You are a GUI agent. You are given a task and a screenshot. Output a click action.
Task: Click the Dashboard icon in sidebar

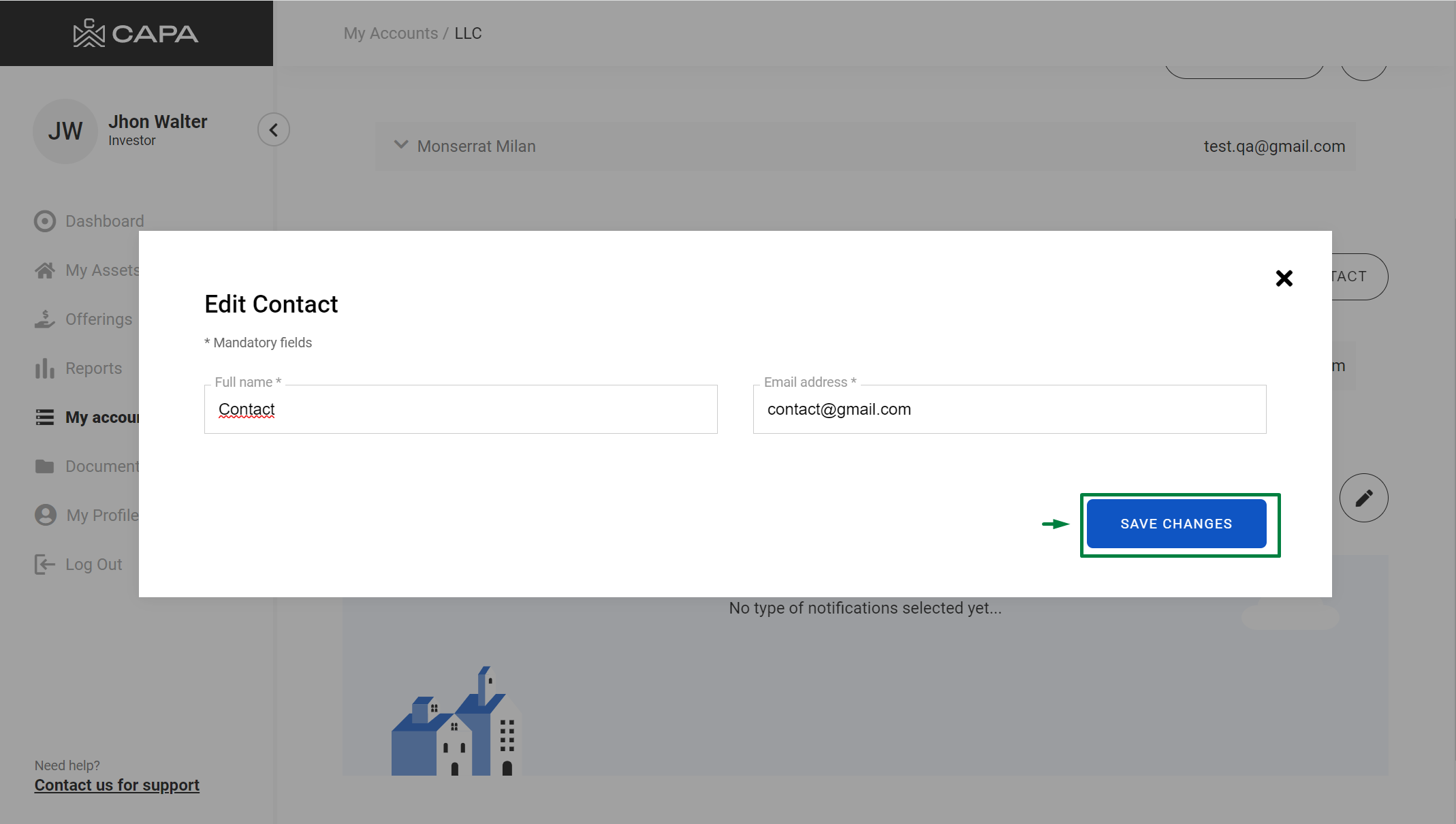45,221
